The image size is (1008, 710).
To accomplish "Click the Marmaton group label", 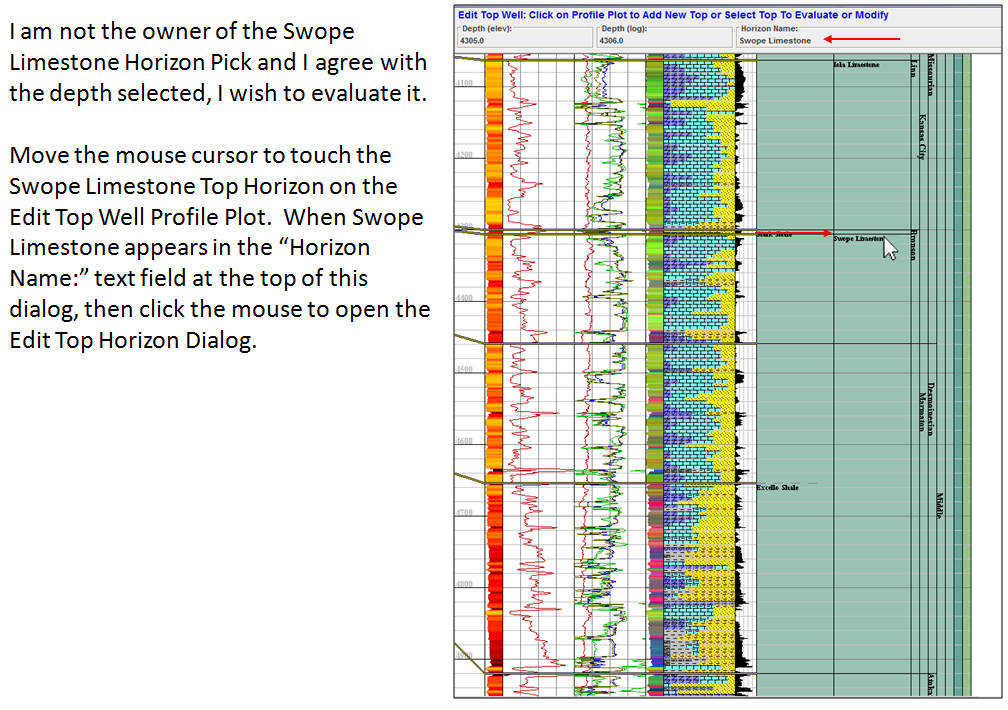I will [922, 412].
